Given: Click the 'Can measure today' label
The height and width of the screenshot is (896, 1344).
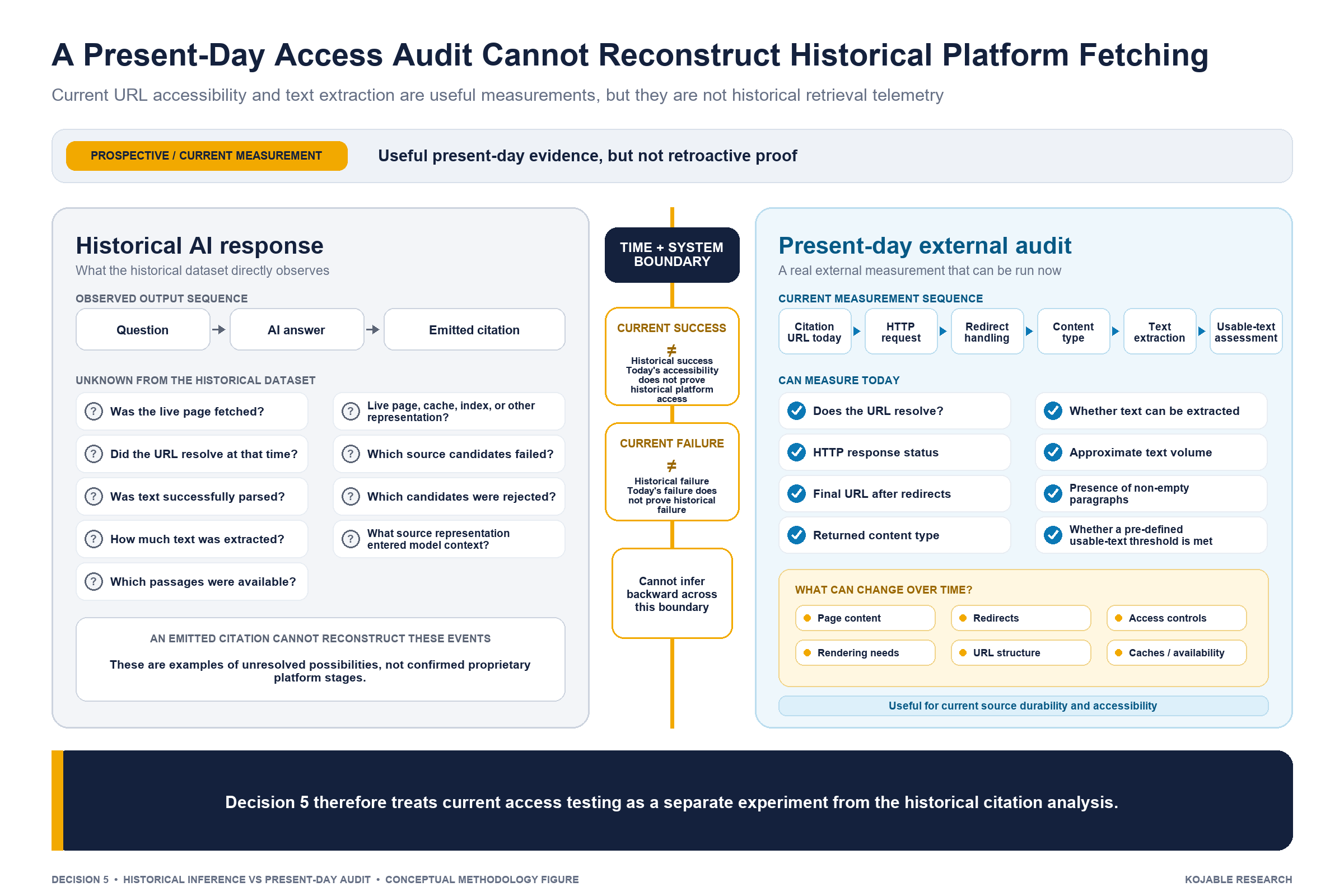Looking at the screenshot, I should click(839, 381).
